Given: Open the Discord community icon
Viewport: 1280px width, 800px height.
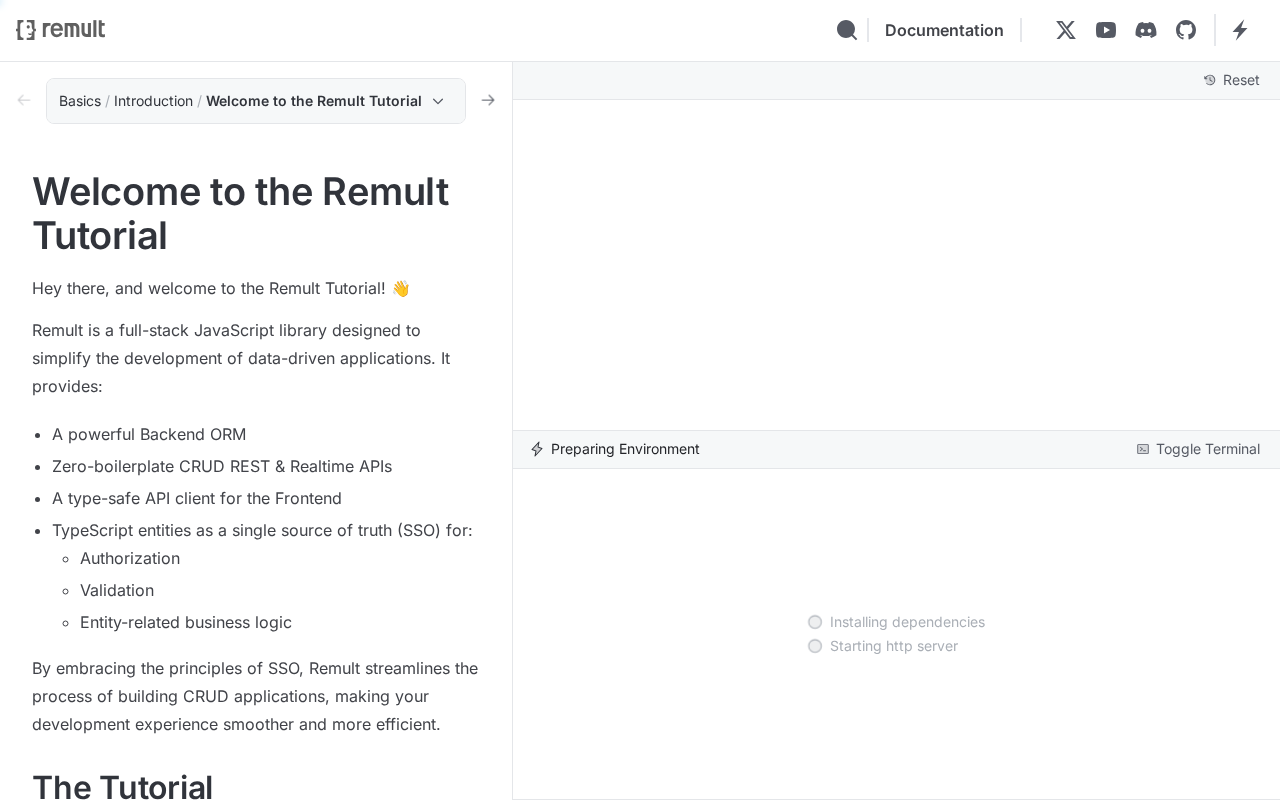Looking at the screenshot, I should (x=1146, y=30).
